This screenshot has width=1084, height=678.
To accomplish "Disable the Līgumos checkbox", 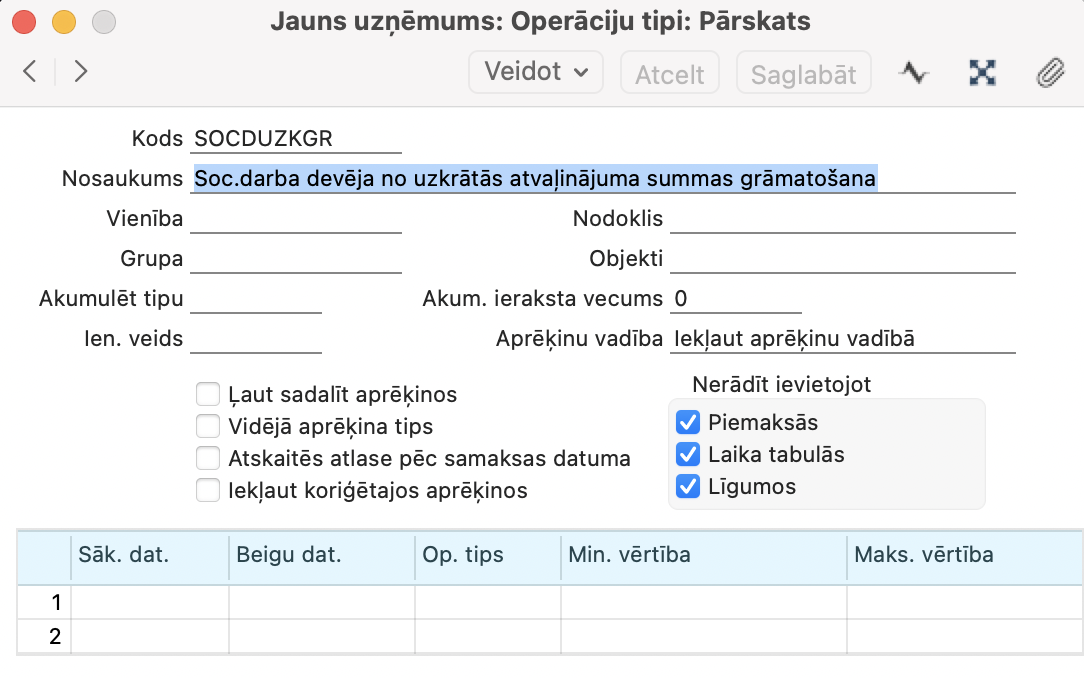I will [688, 487].
